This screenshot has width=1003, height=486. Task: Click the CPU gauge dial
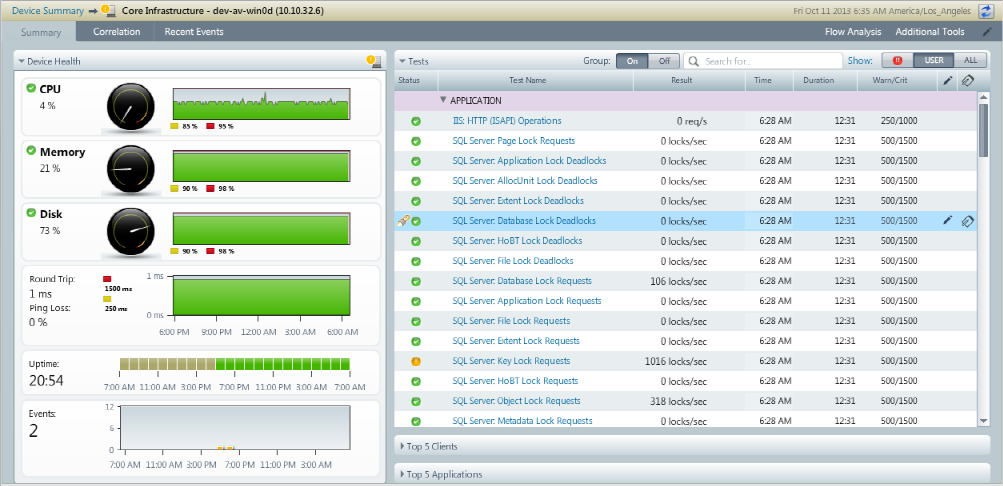click(x=131, y=104)
